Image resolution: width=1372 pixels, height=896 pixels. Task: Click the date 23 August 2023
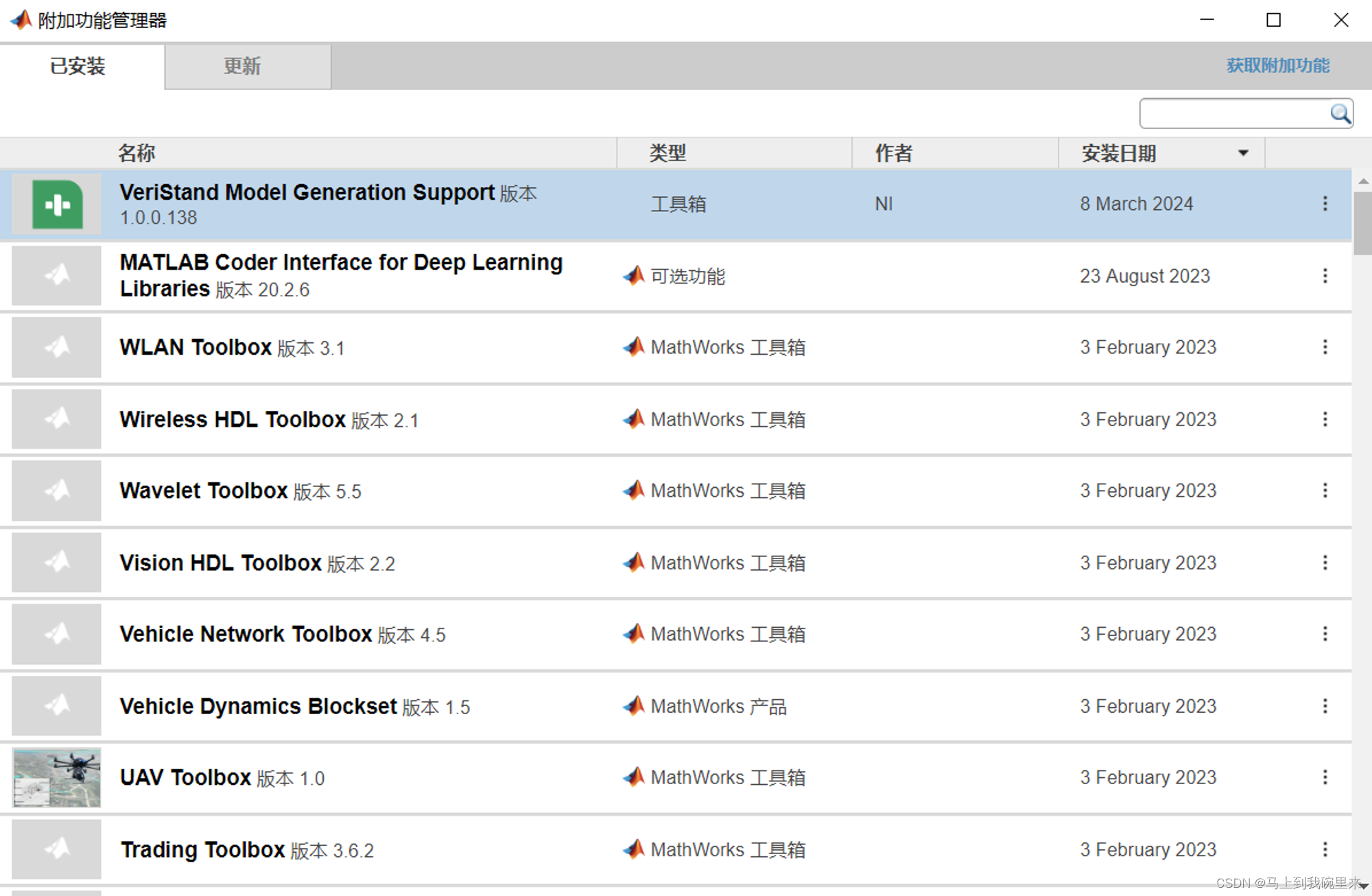click(x=1145, y=276)
